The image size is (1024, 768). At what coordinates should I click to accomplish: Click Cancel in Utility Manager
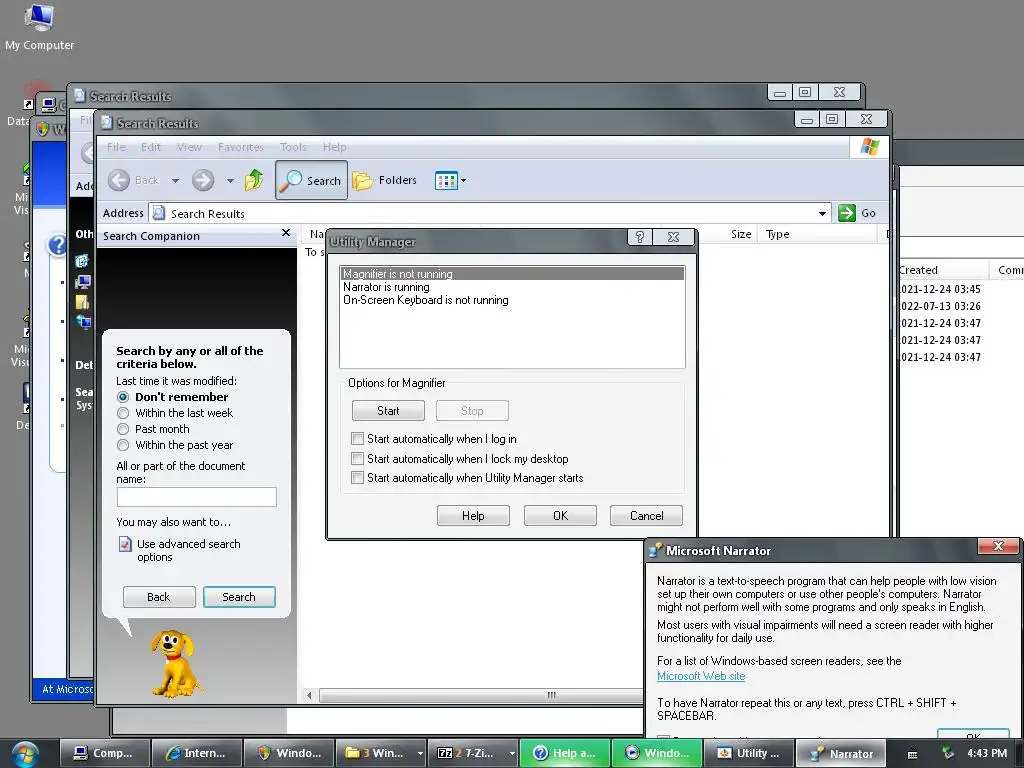click(x=647, y=516)
